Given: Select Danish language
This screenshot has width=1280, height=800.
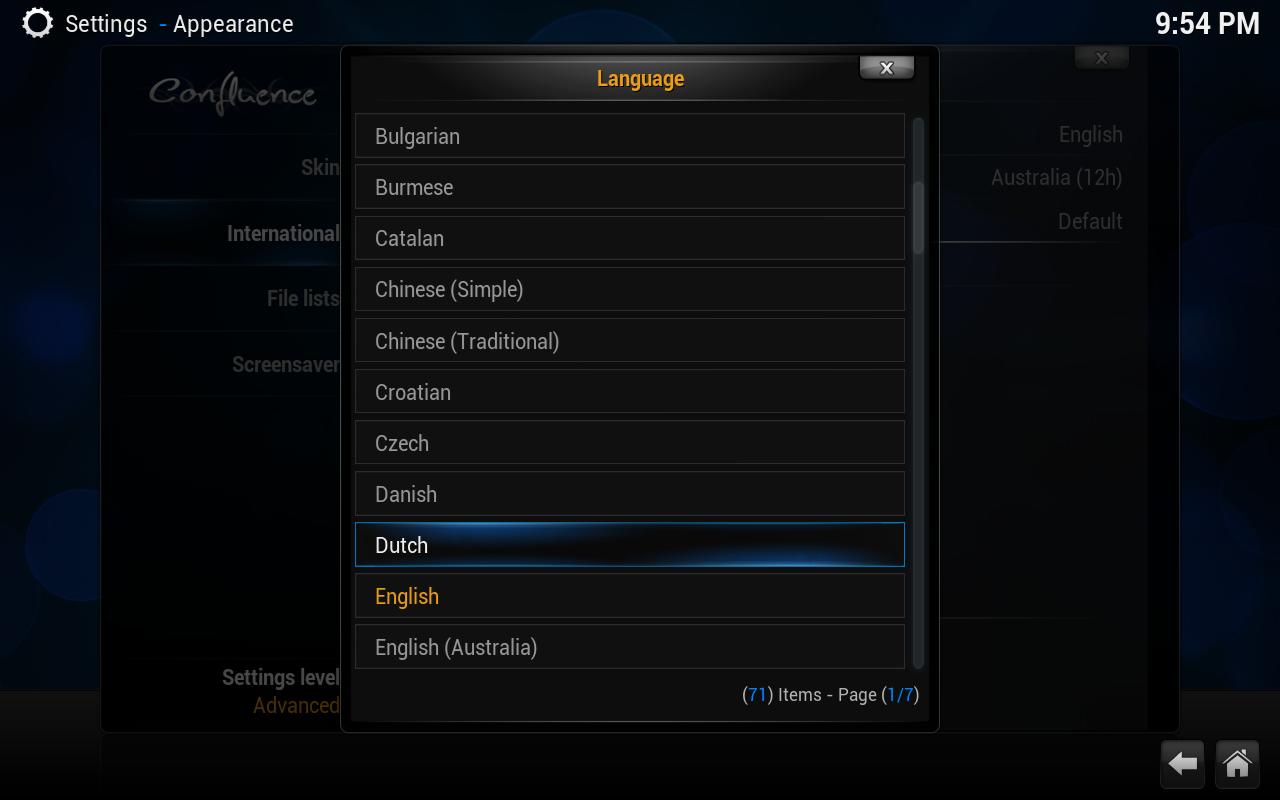Looking at the screenshot, I should pos(630,494).
